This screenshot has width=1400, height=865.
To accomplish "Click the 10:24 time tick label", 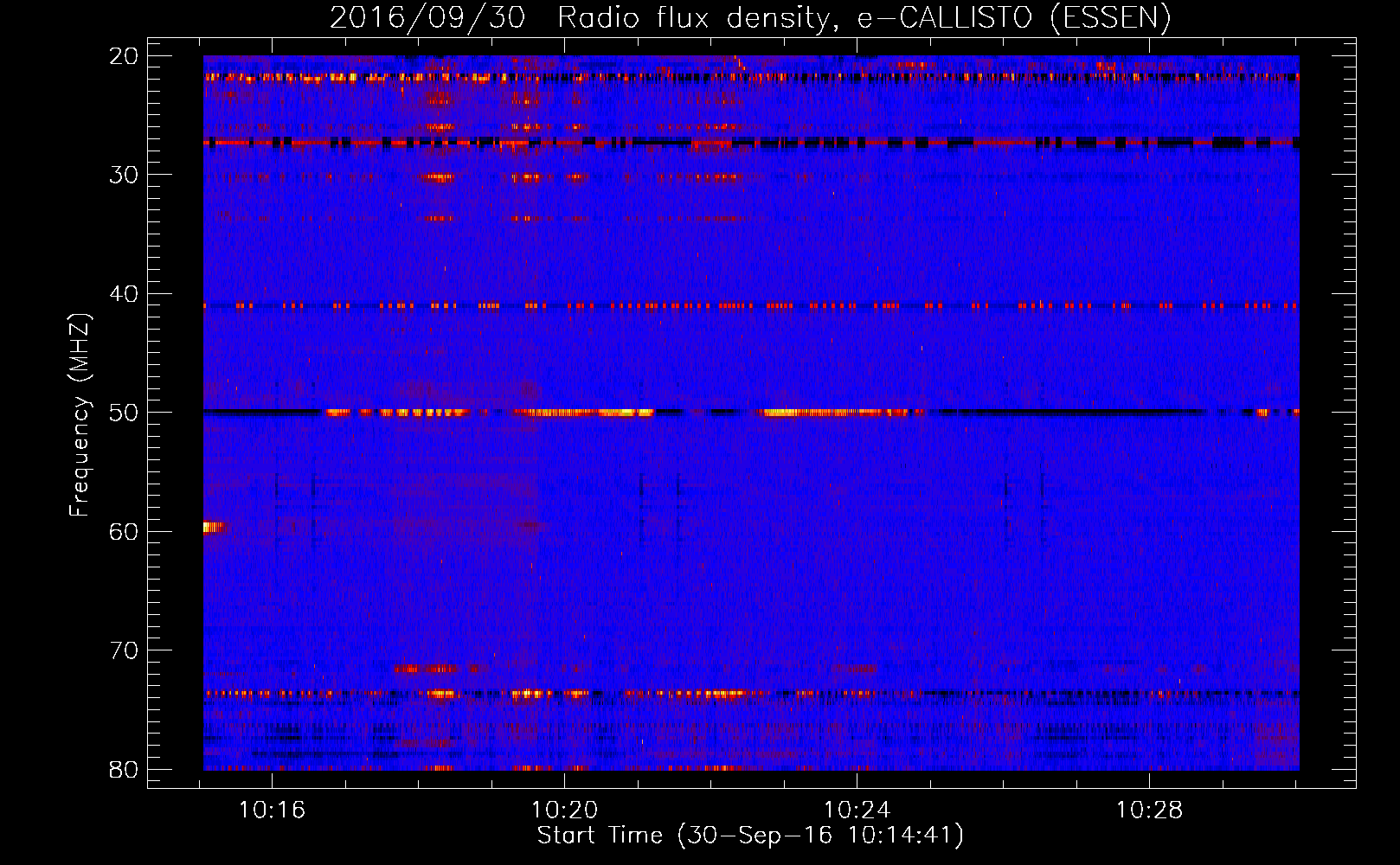I will point(857,811).
